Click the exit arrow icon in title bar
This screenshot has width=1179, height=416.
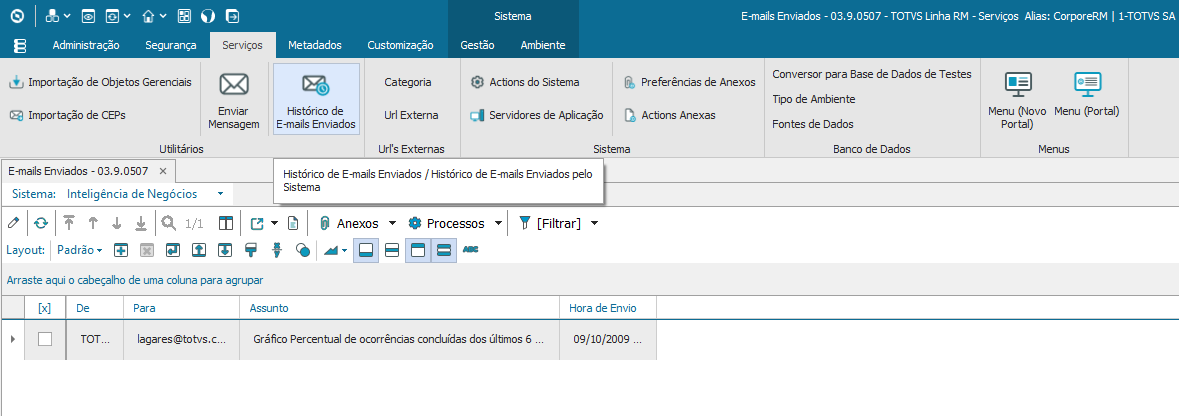coord(232,15)
